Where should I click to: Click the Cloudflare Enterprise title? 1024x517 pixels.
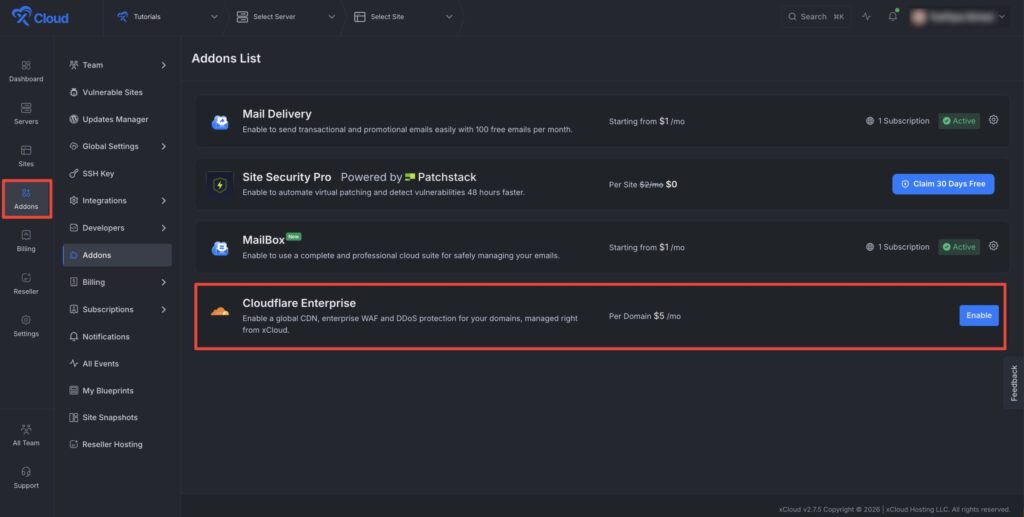click(x=299, y=303)
